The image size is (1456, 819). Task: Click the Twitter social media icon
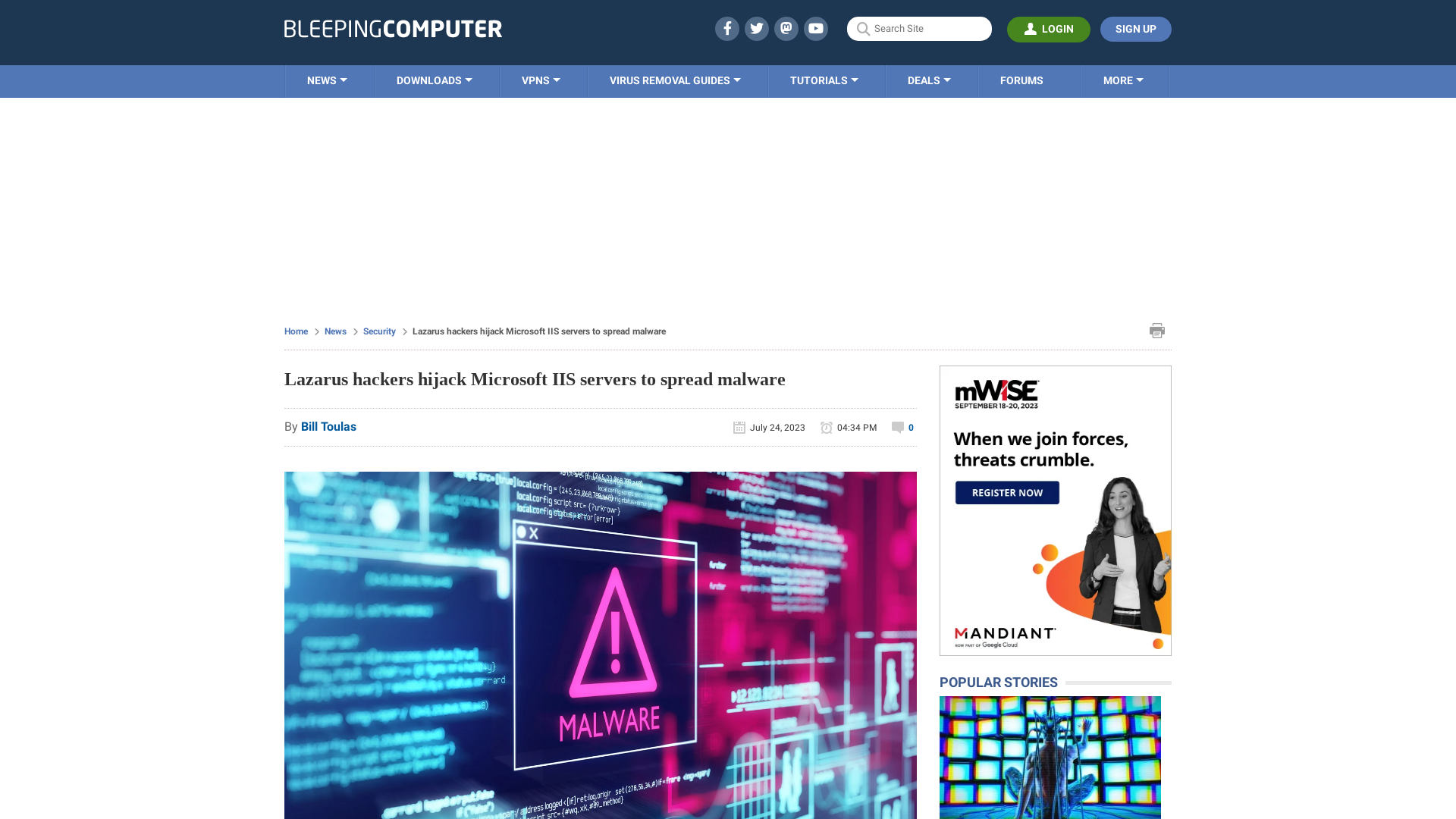(x=756, y=28)
